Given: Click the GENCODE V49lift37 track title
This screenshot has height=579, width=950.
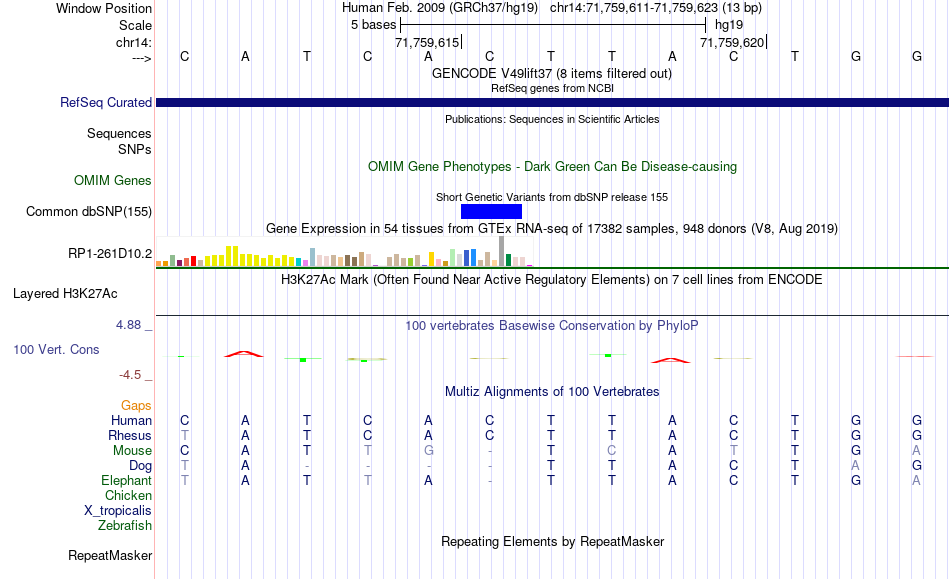Looking at the screenshot, I should [551, 73].
